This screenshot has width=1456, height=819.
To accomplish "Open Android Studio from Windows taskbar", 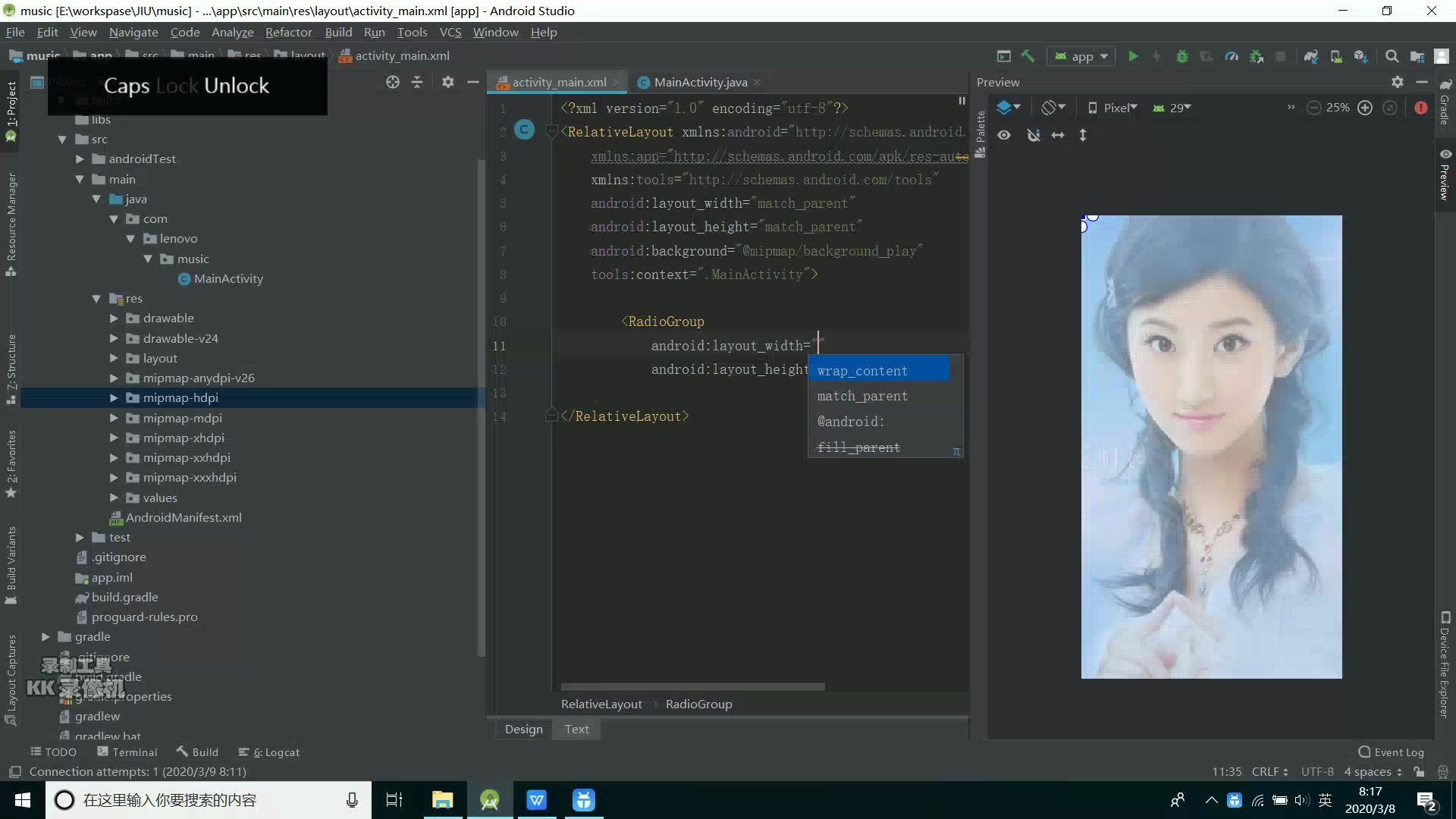I will pyautogui.click(x=490, y=800).
